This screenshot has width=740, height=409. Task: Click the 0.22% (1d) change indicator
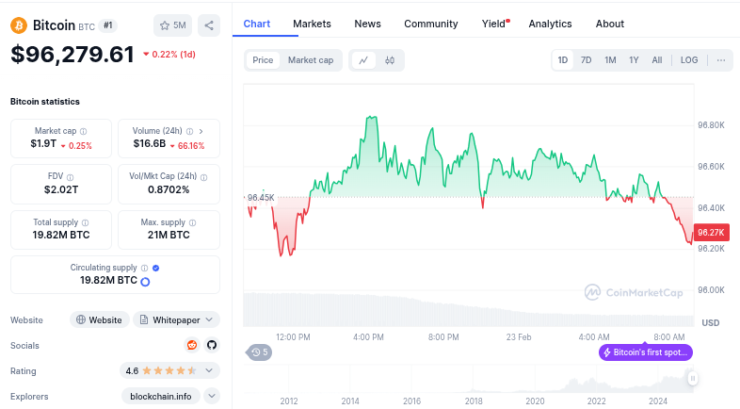169,54
